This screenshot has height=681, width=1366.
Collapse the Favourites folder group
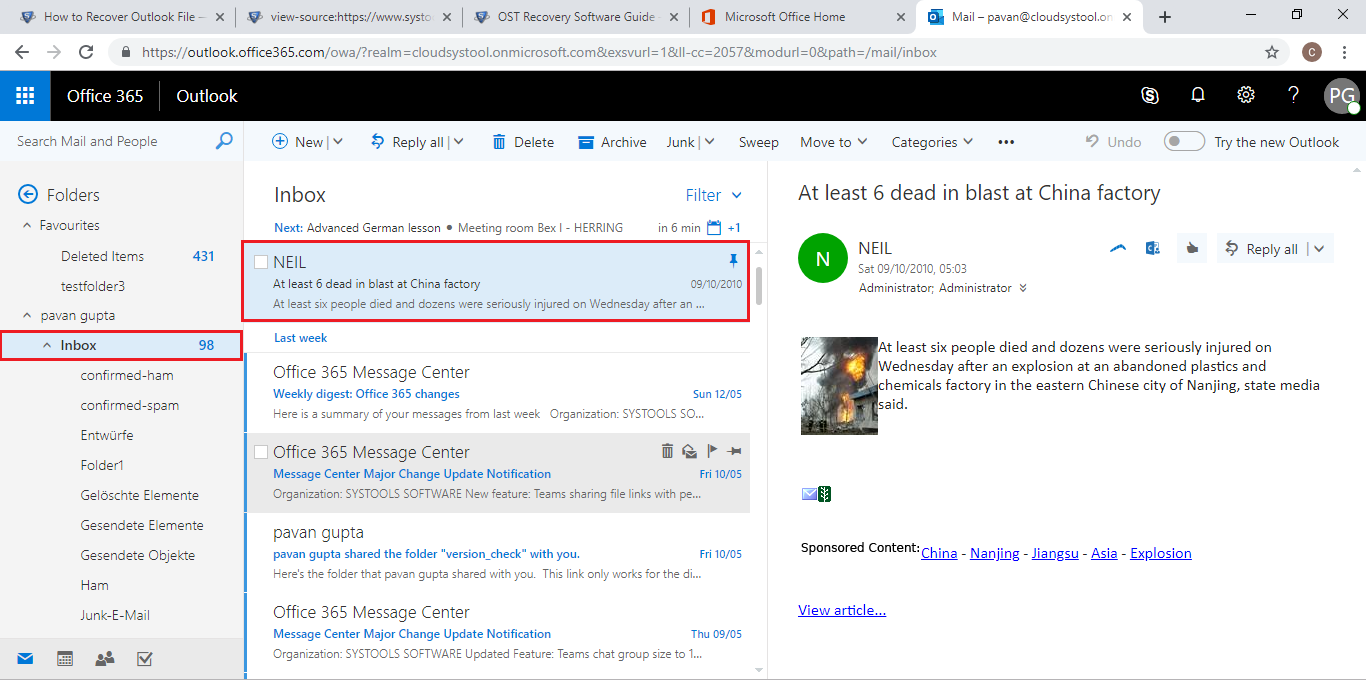point(27,226)
